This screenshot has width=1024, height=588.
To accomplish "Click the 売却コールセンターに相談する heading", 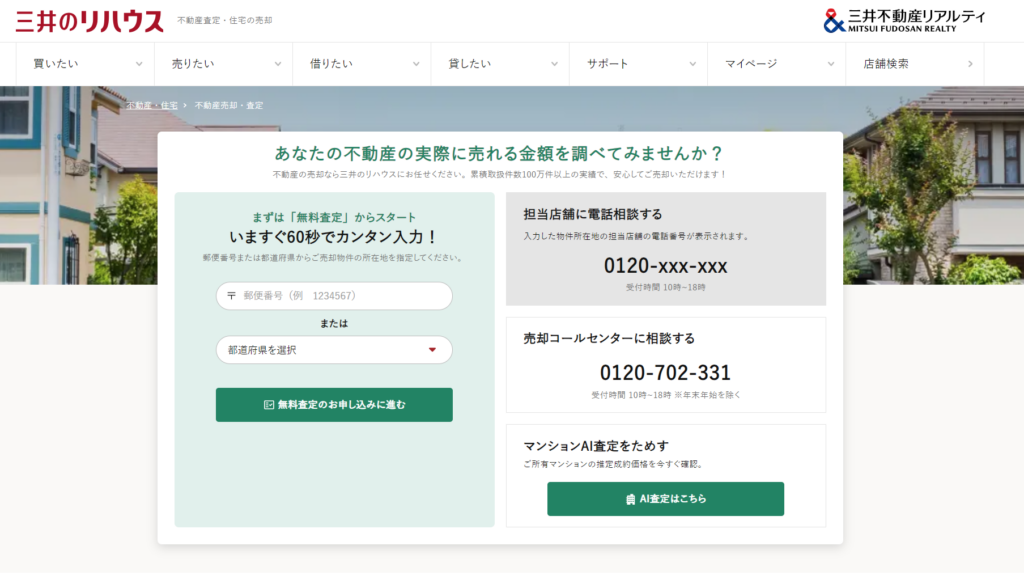I will click(x=609, y=338).
